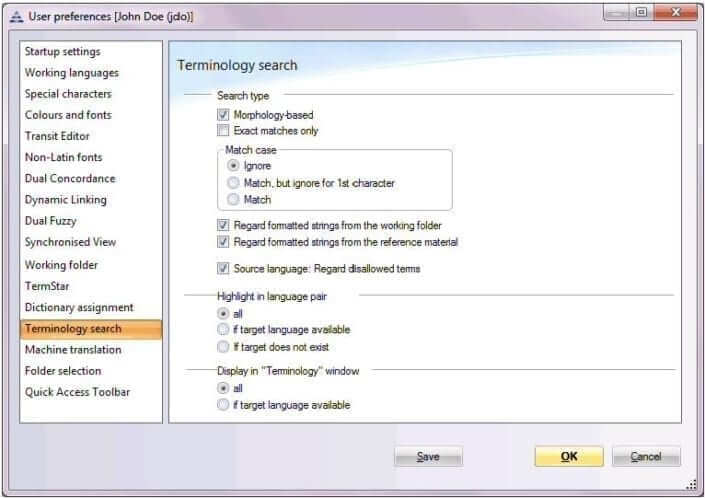Enable the Exact matches only checkbox
The width and height of the screenshot is (705, 498).
click(x=223, y=130)
